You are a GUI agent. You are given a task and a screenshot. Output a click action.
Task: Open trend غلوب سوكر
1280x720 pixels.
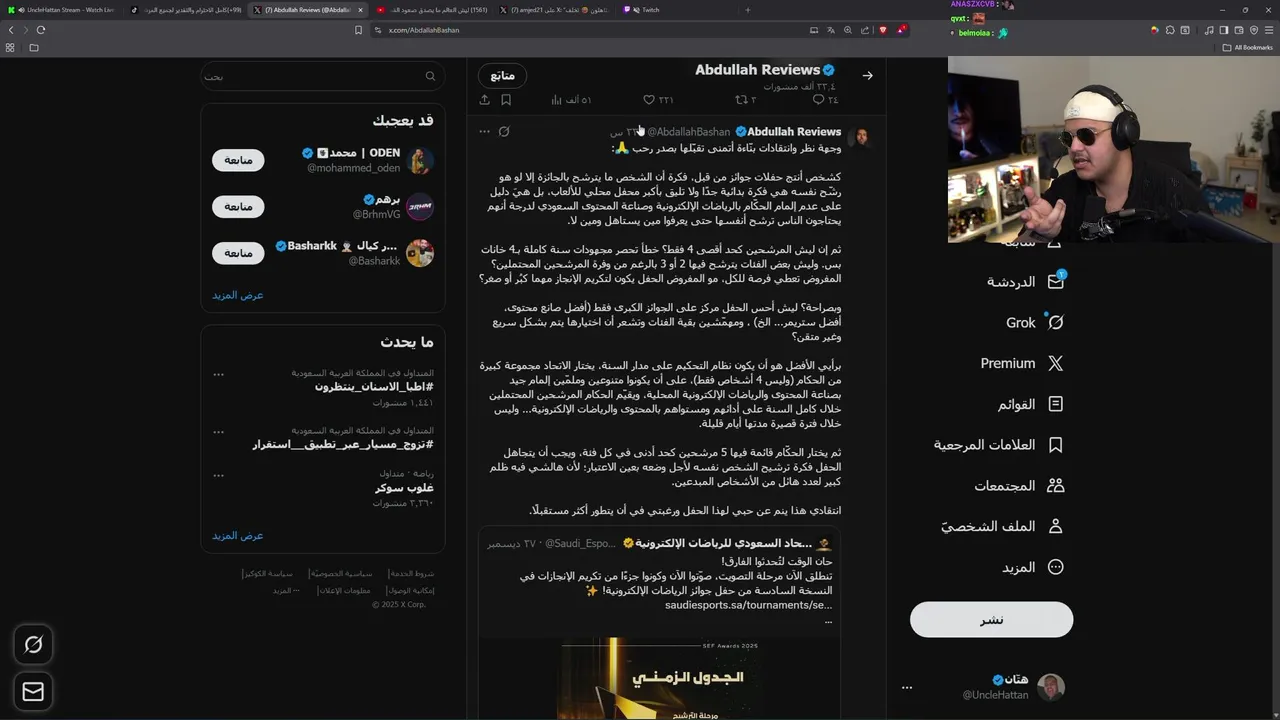(x=404, y=488)
